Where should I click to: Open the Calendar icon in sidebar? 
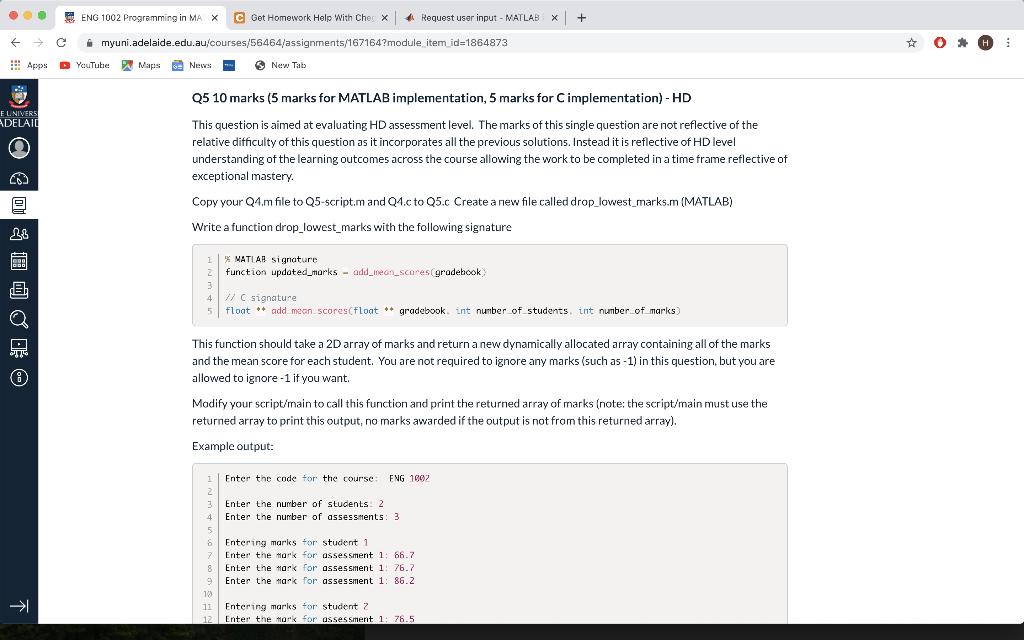[19, 261]
